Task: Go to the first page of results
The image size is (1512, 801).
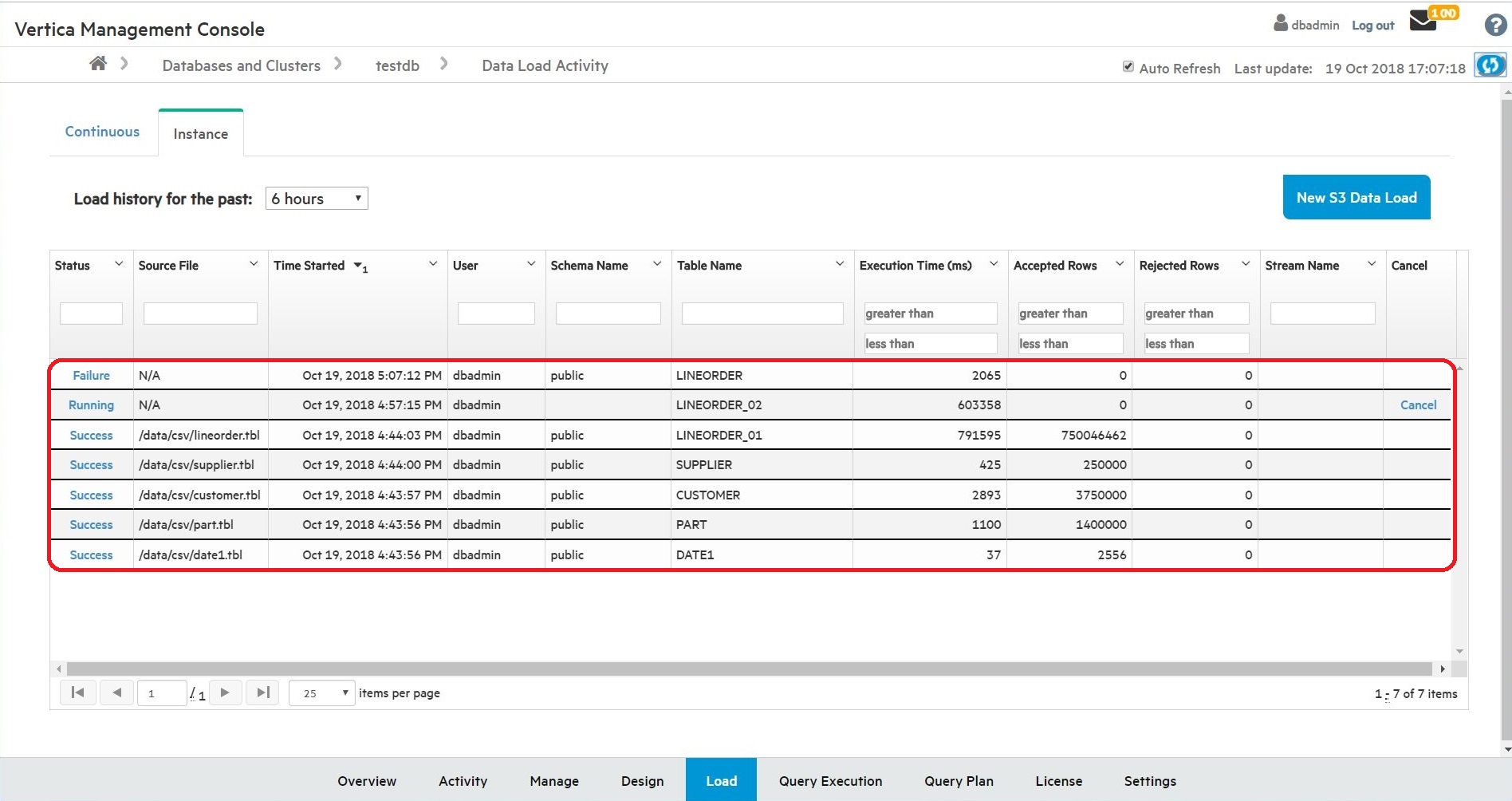Action: click(77, 692)
